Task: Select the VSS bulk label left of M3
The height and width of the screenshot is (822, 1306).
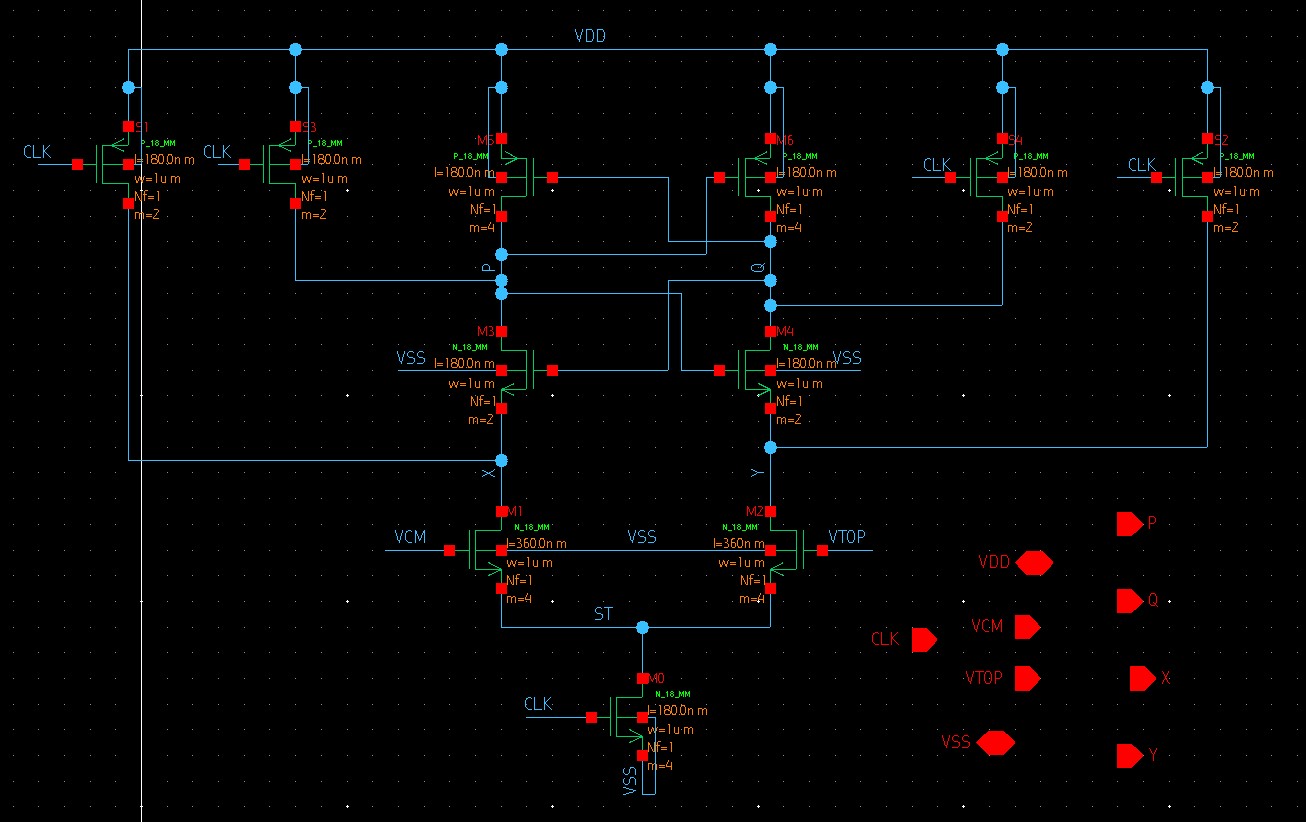Action: 411,358
